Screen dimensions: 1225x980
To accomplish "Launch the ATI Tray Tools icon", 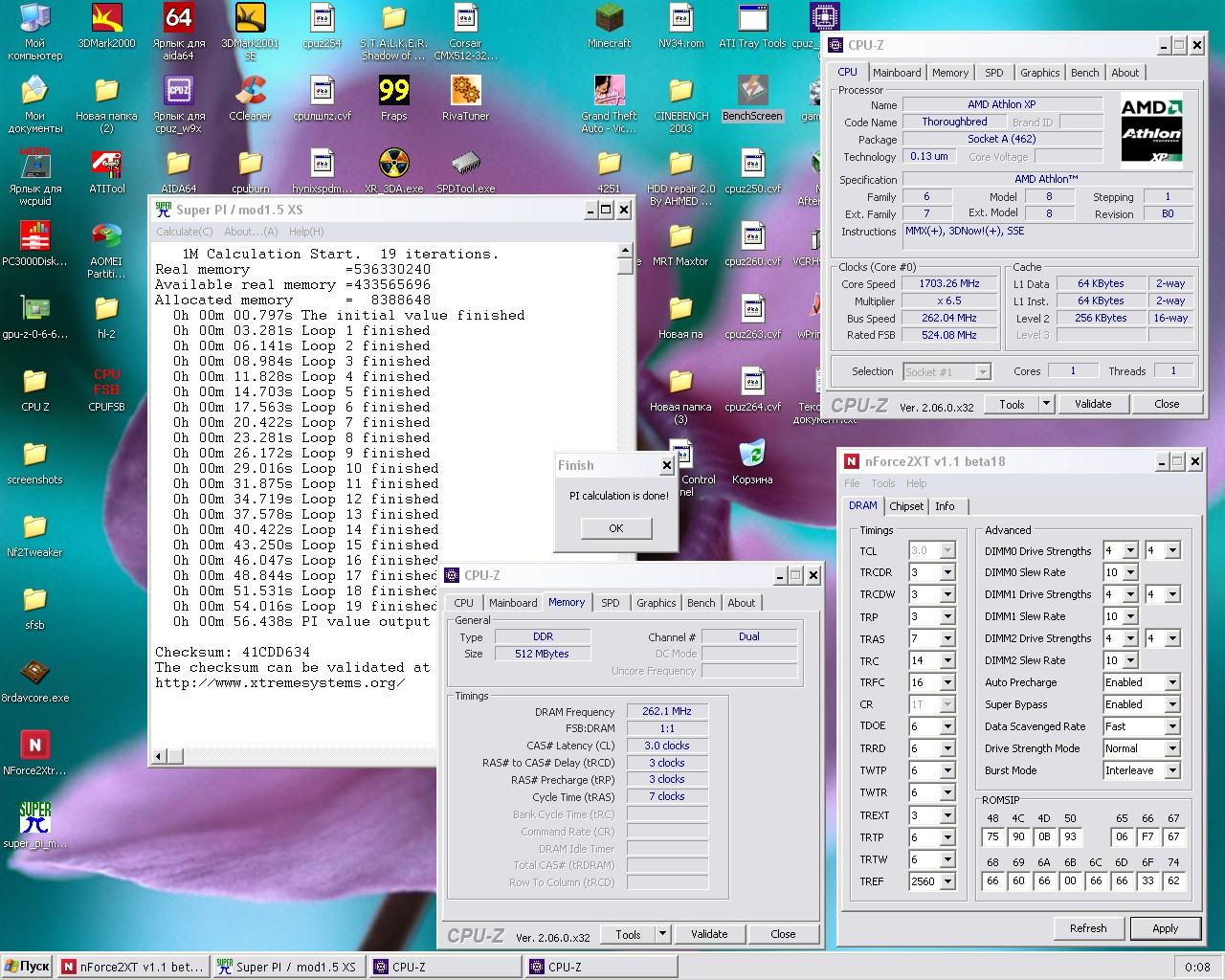I will point(752,27).
